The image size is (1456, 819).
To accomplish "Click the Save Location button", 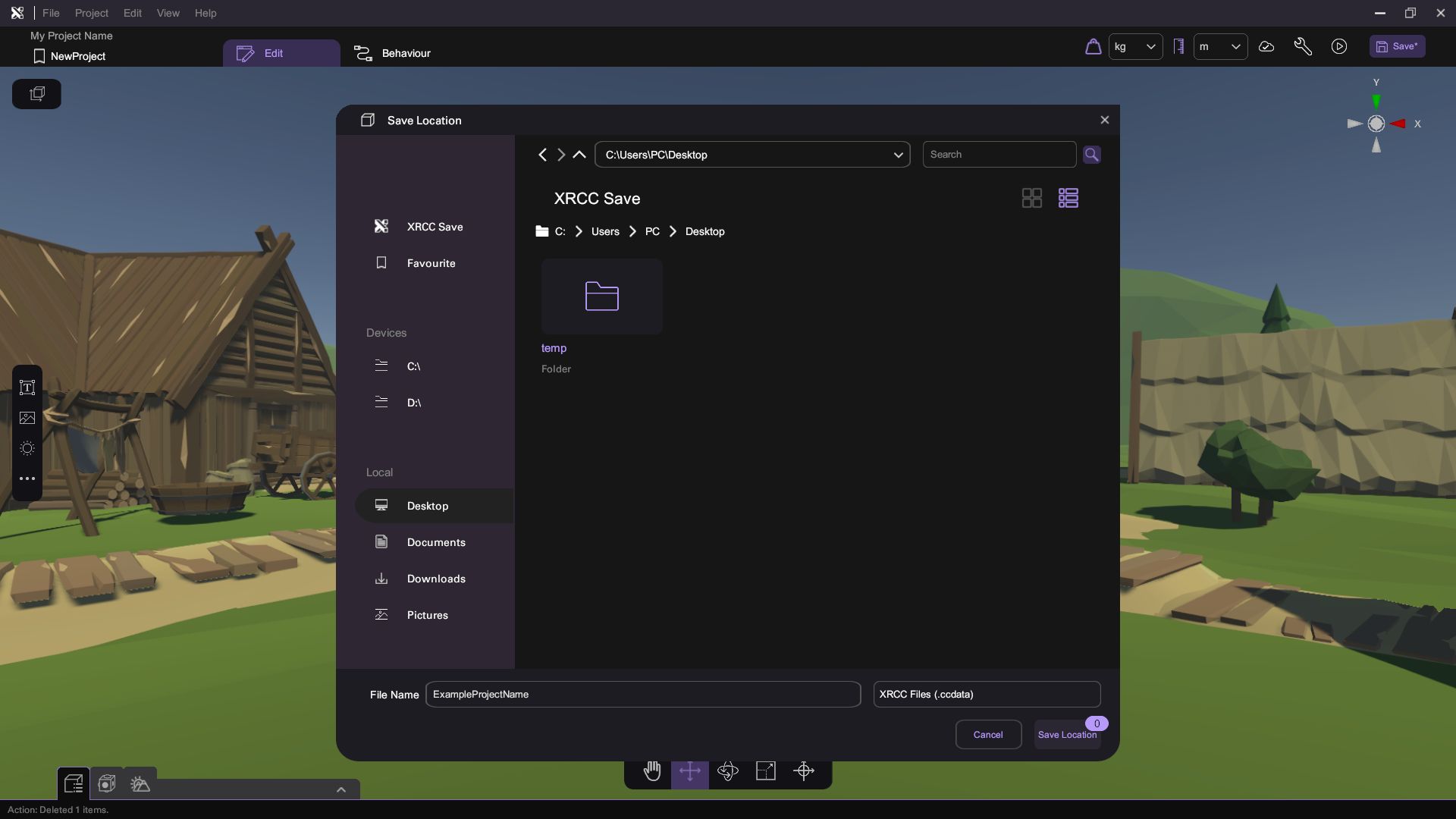I will point(1067,735).
